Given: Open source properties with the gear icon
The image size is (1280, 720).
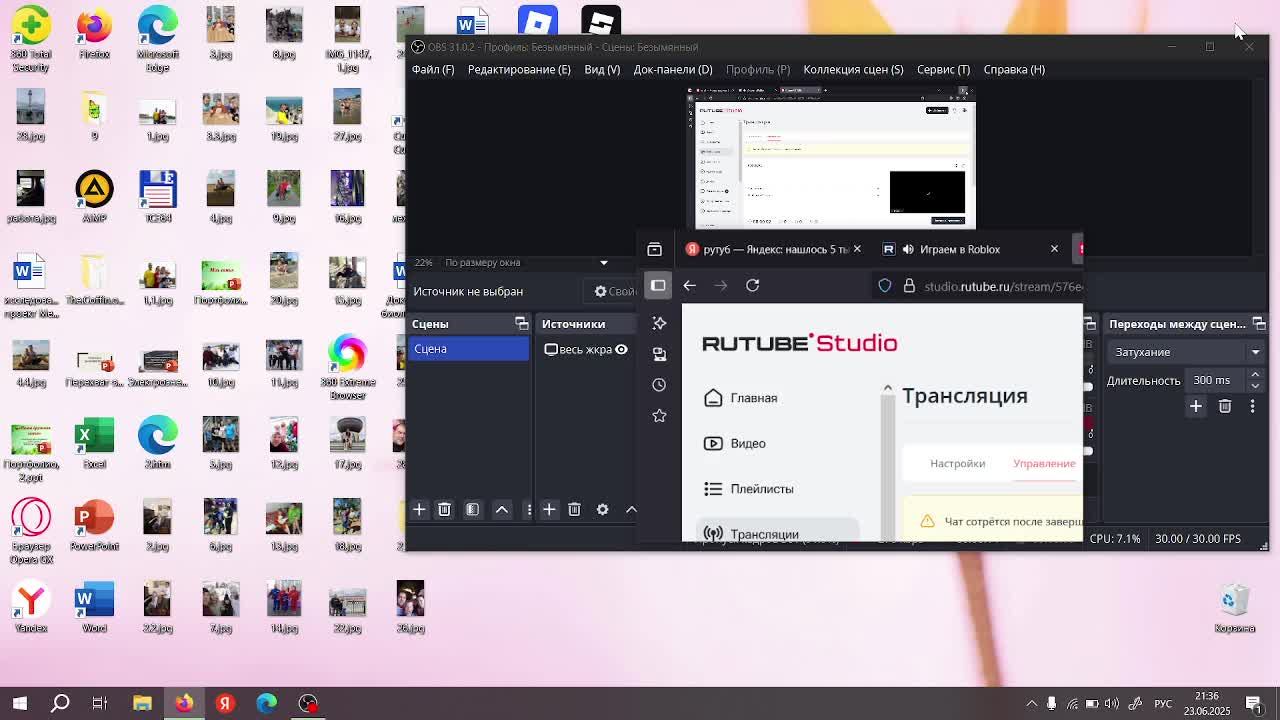Looking at the screenshot, I should tap(602, 510).
